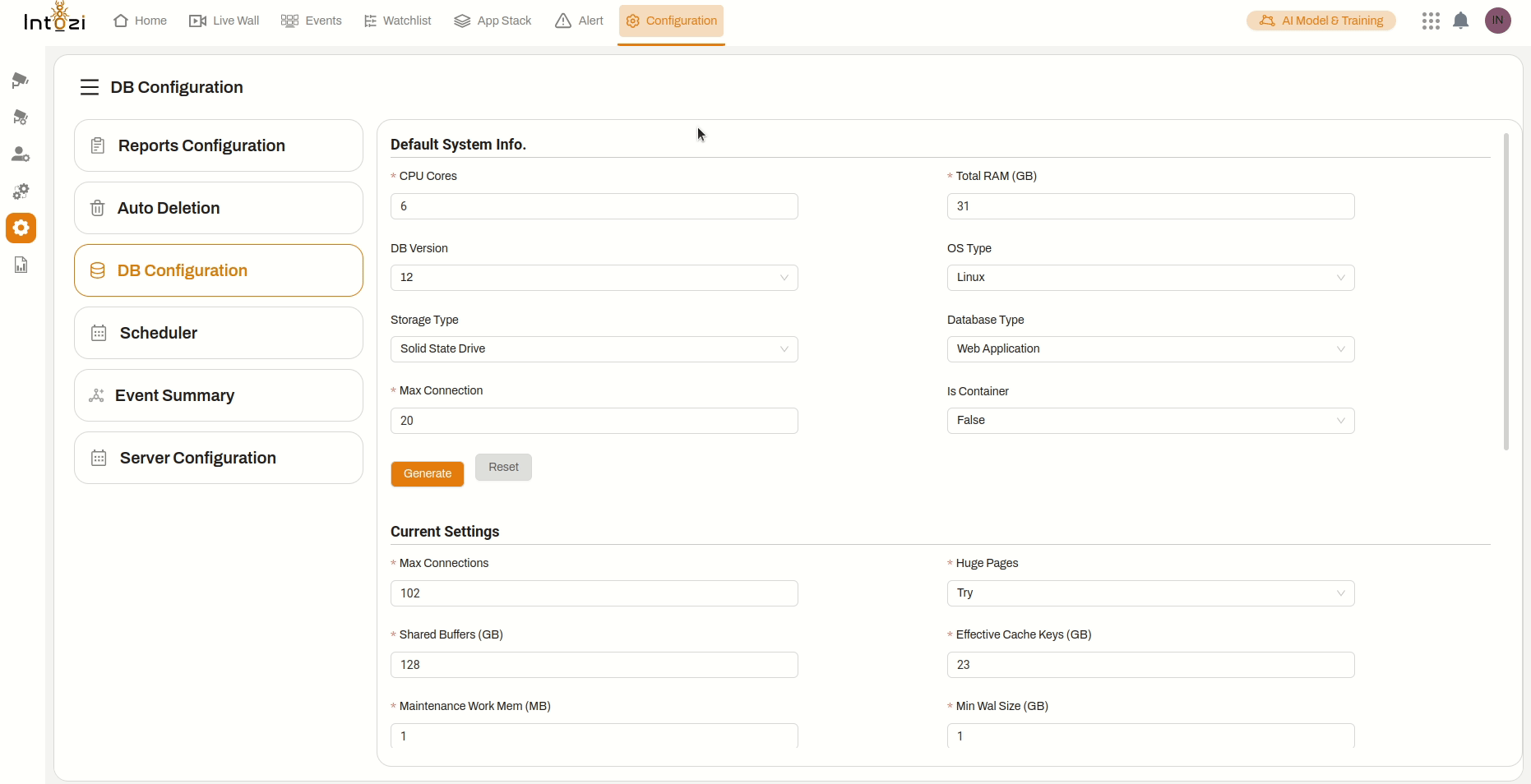This screenshot has width=1531, height=784.
Task: Select Auto Deletion in configuration menu
Action: [x=219, y=208]
